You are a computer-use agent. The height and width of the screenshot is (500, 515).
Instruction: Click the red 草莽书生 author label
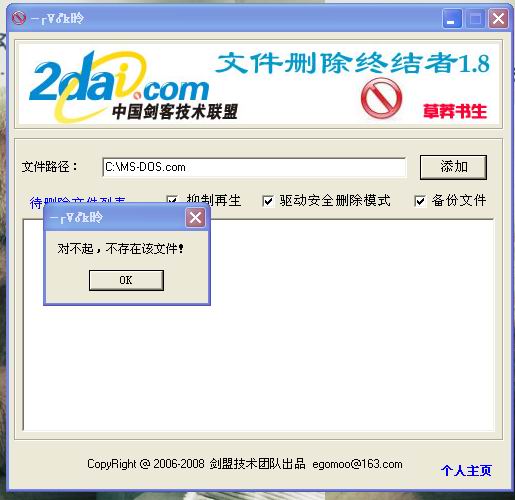point(455,111)
